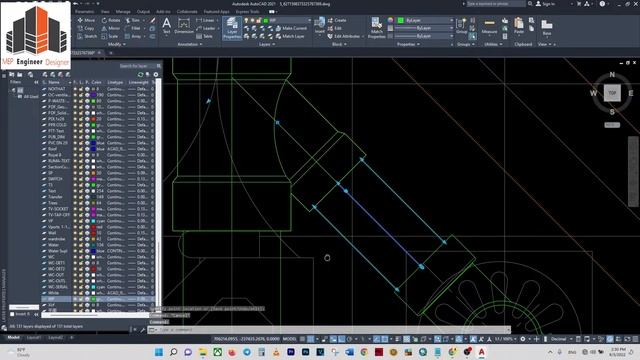
Task: Expand the Block panel dropdown
Action: point(339,44)
